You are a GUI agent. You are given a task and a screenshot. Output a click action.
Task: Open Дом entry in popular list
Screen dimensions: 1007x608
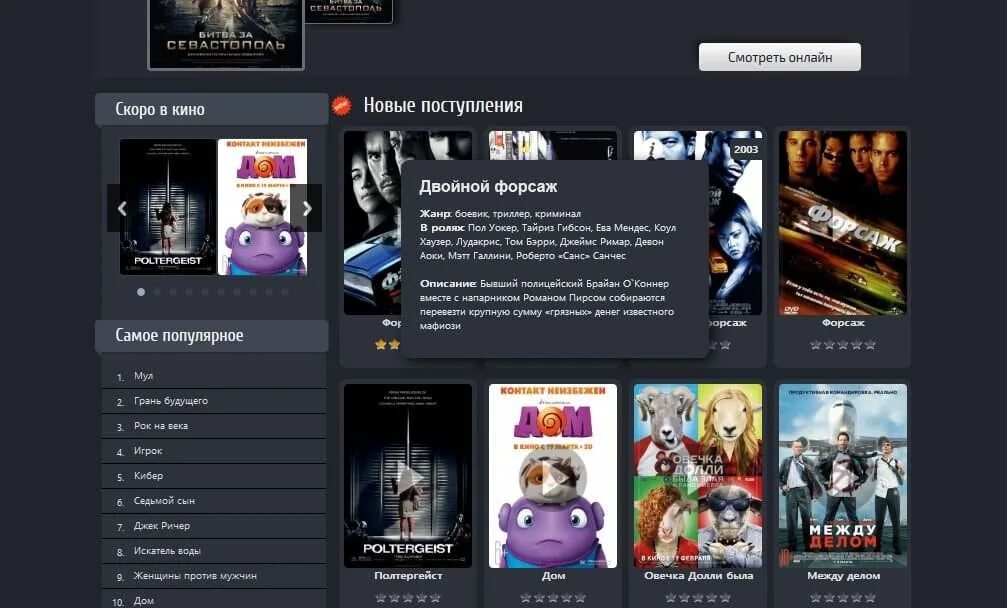tap(143, 600)
